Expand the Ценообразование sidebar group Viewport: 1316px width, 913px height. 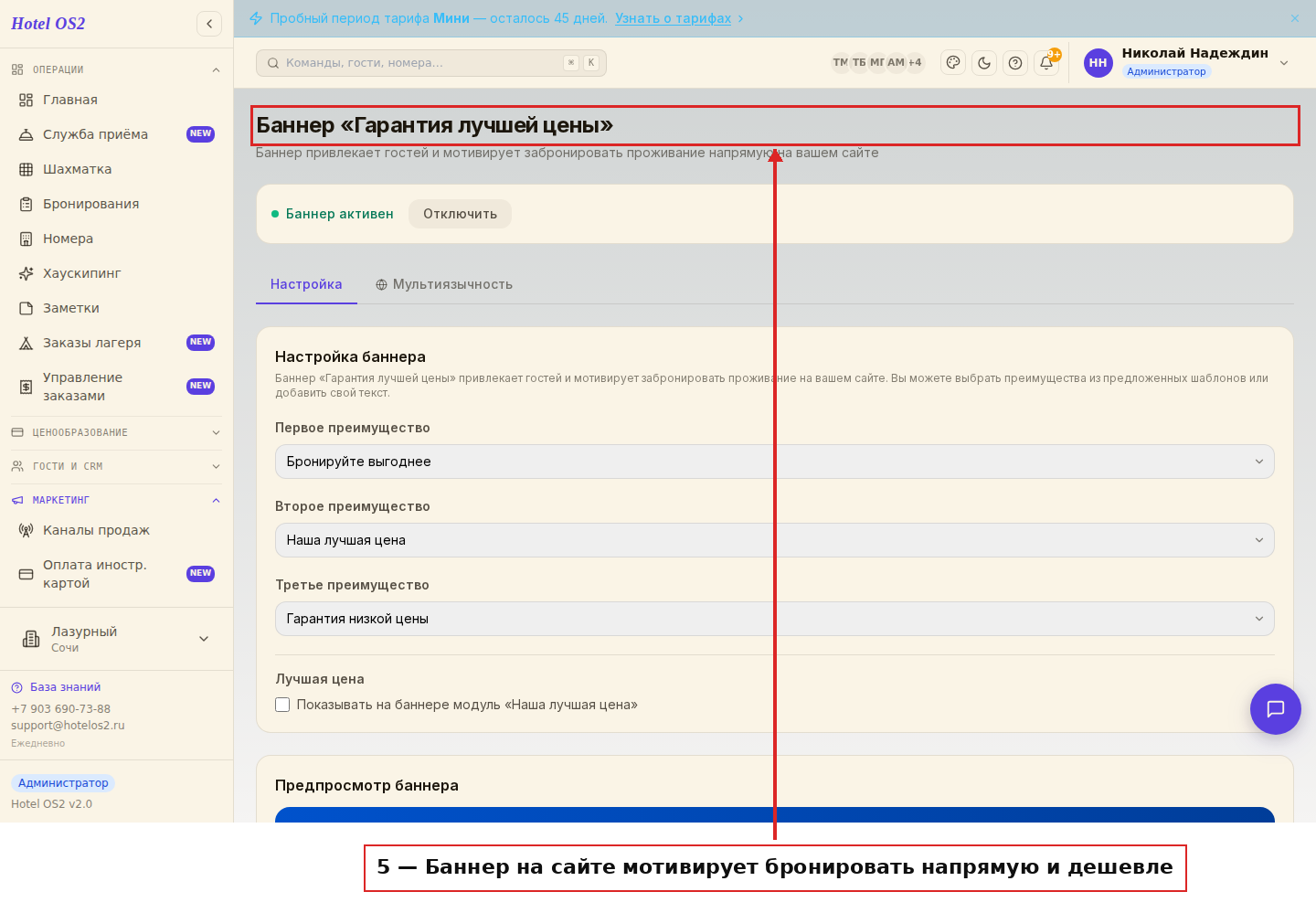116,432
